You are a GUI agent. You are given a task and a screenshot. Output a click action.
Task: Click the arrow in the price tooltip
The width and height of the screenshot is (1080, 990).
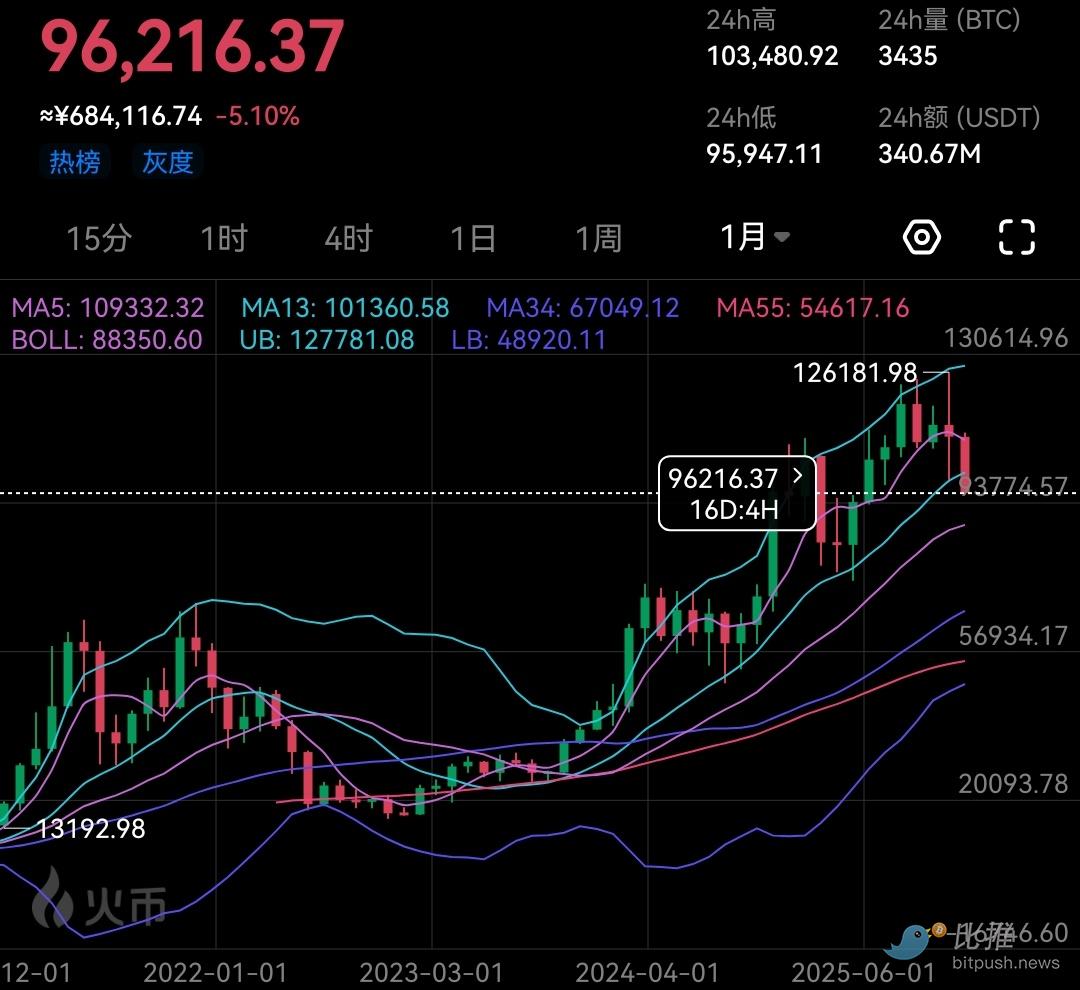coord(797,477)
